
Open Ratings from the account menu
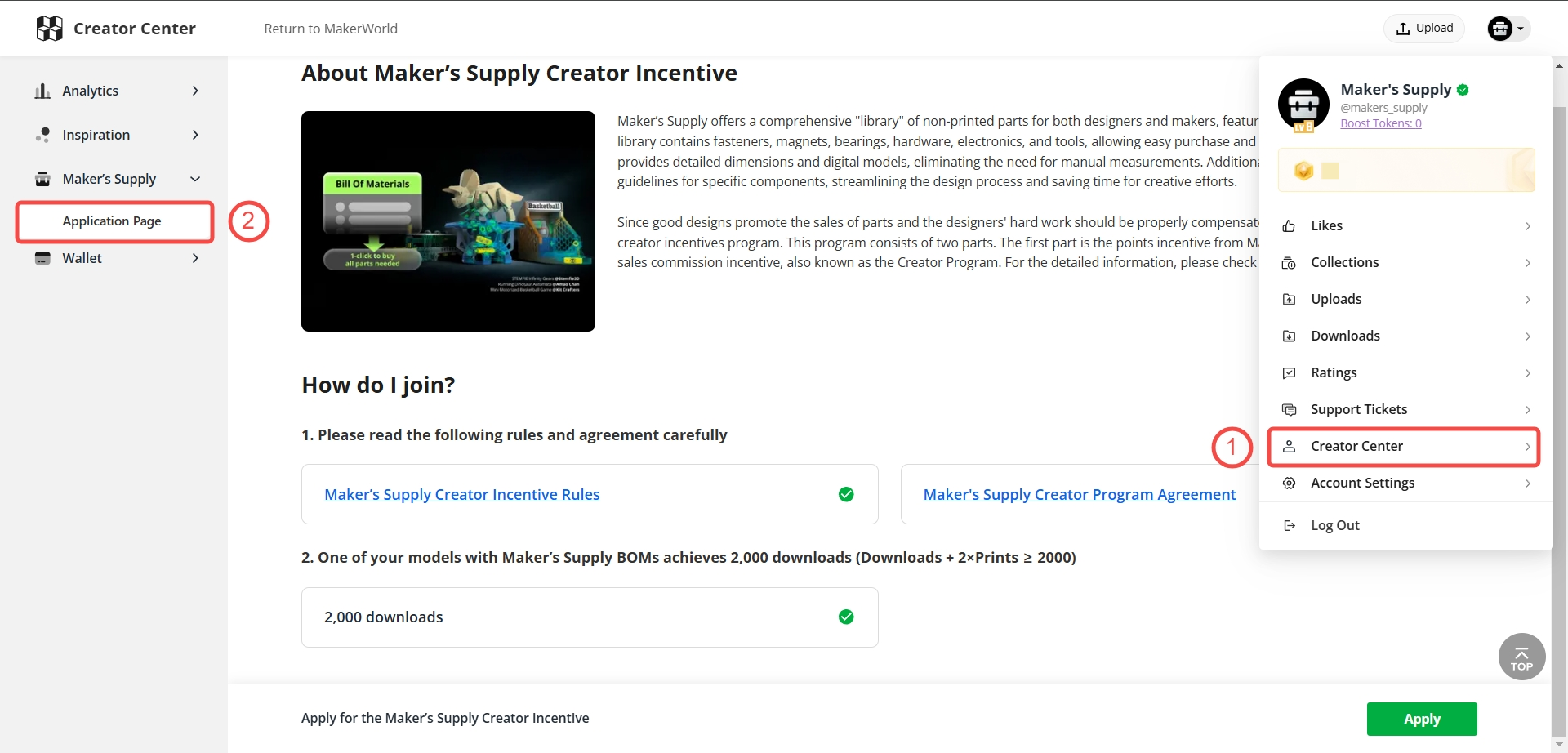(x=1406, y=373)
